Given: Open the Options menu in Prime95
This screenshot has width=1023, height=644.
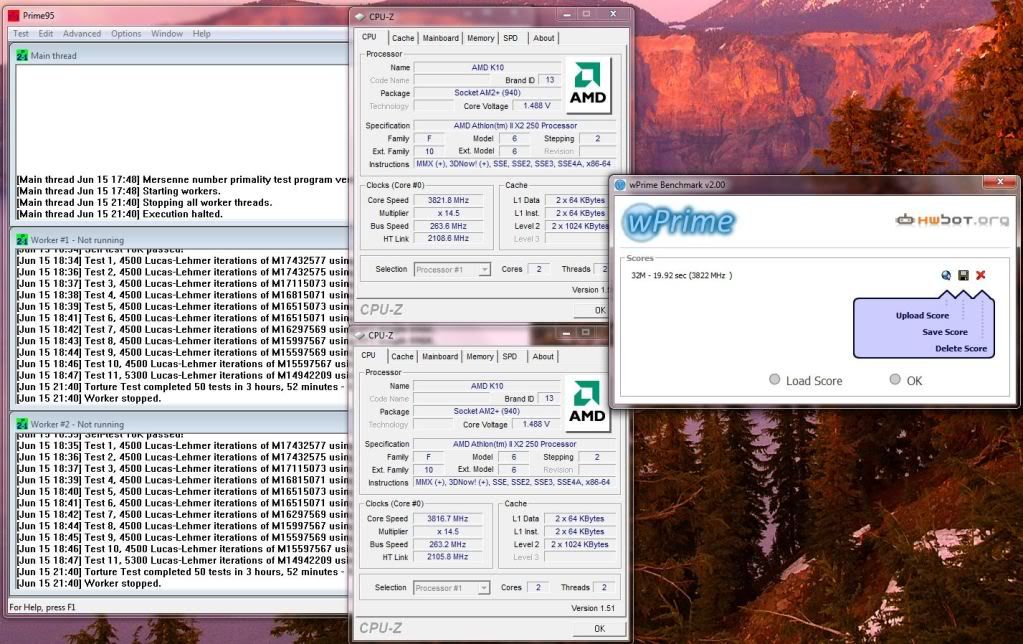Looking at the screenshot, I should [126, 33].
